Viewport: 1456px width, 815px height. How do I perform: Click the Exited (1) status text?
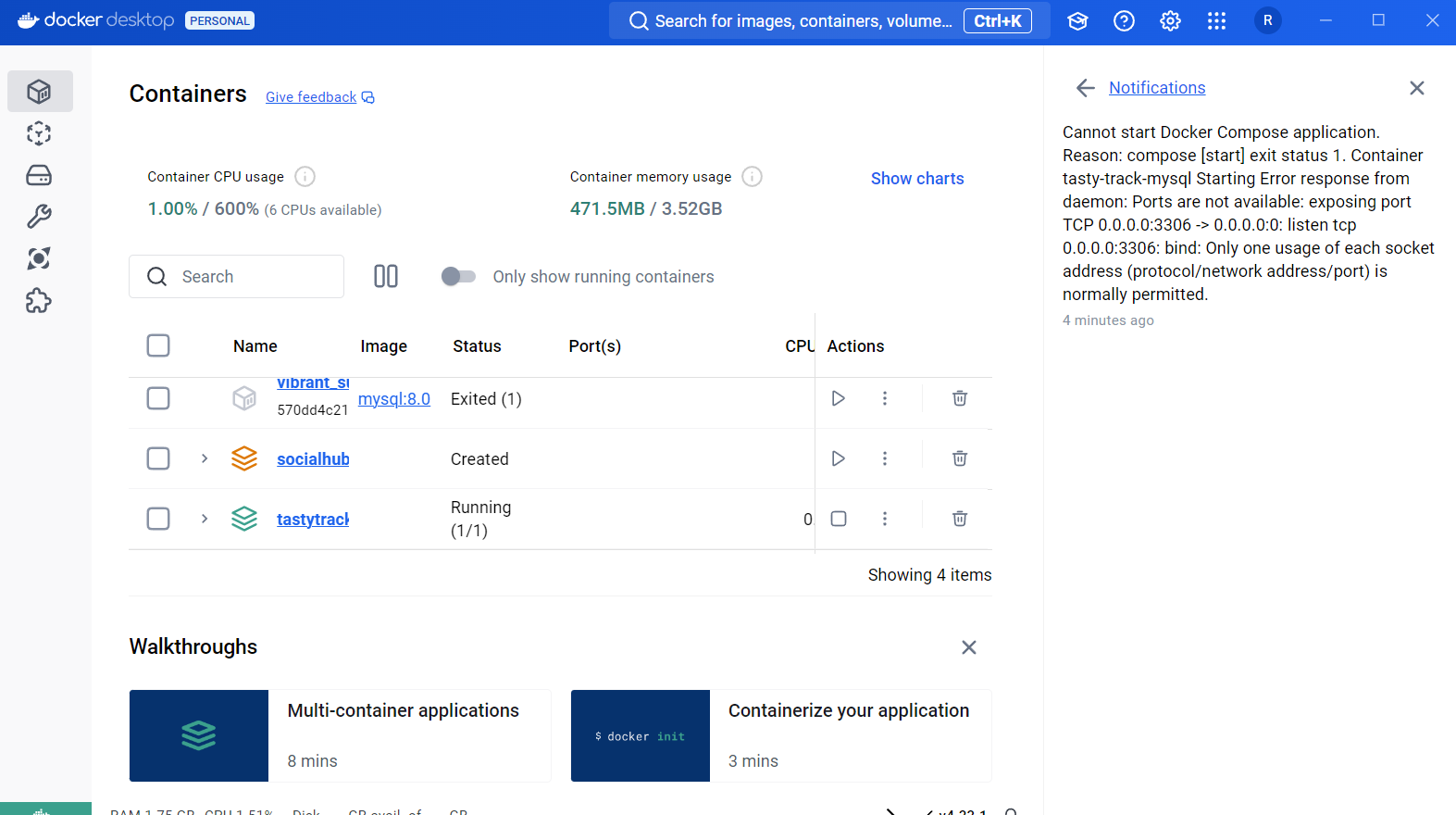click(x=486, y=399)
